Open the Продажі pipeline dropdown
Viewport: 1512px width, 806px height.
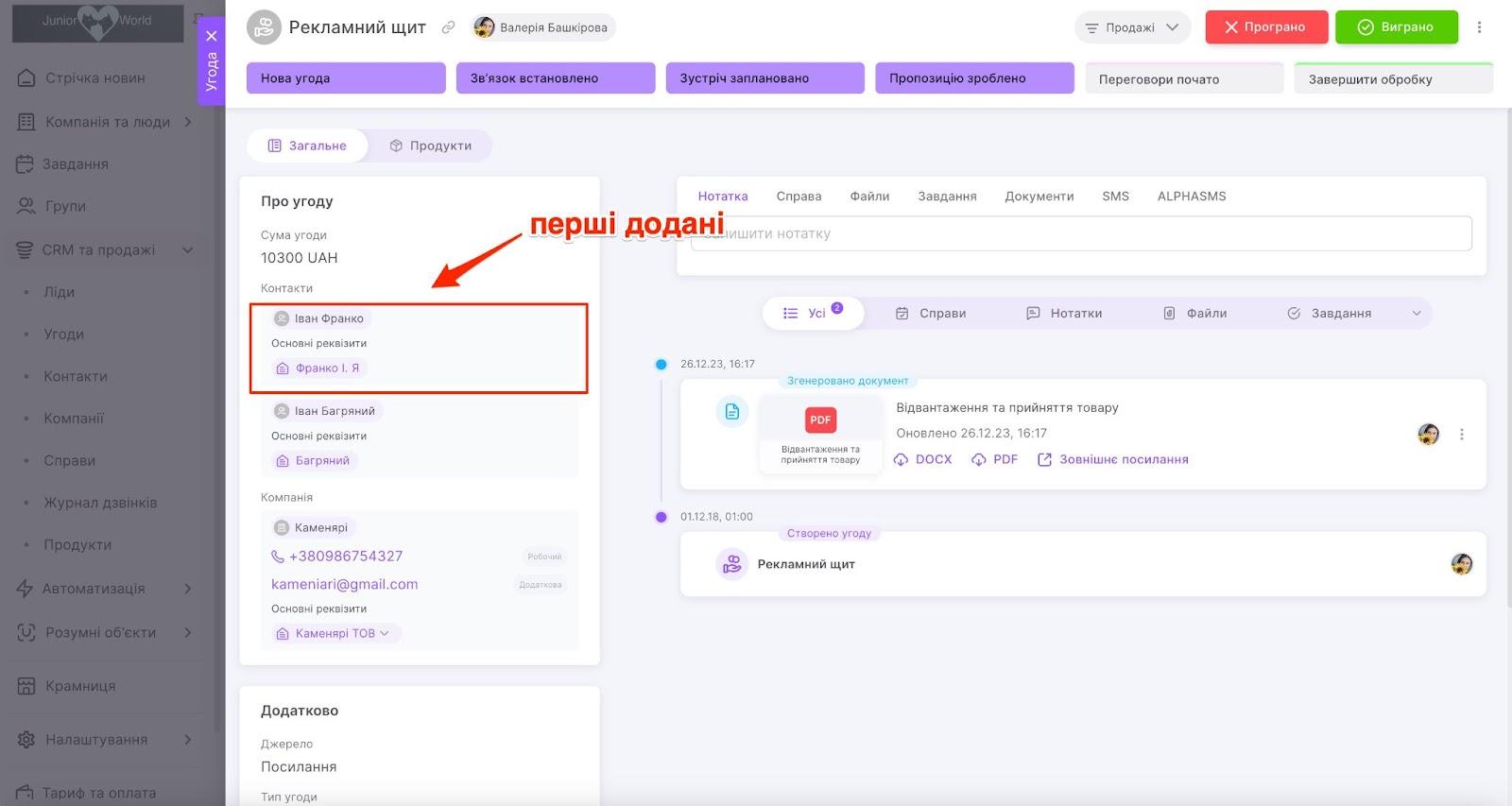coord(1132,27)
